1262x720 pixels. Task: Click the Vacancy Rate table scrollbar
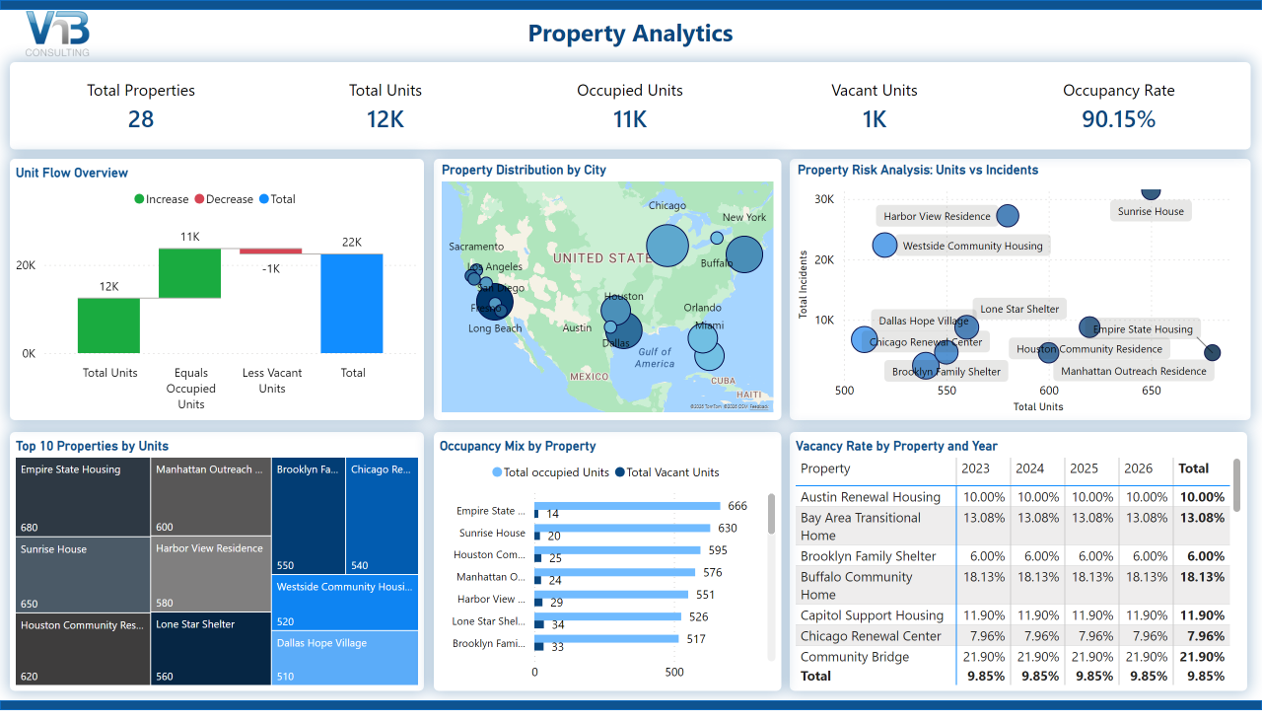(x=1237, y=485)
